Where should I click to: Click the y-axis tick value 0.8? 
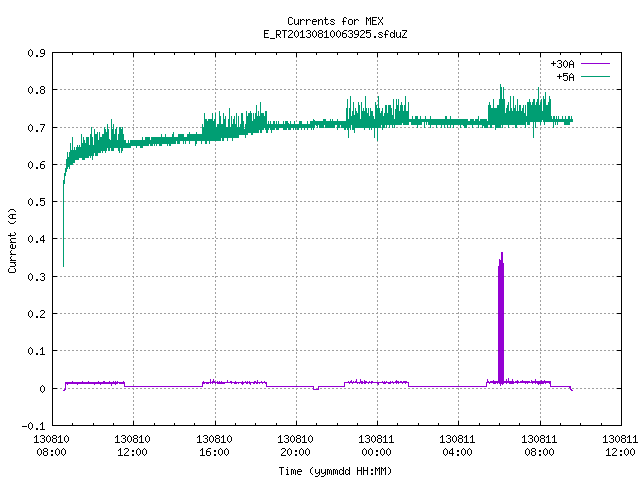36,90
